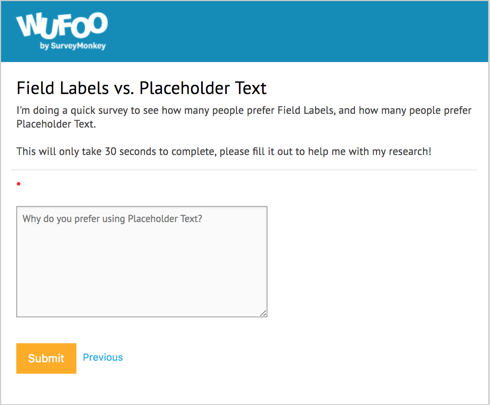The image size is (490, 405).
Task: Click the 'by SurveyMonkey' tagline under the logo
Action: pos(73,46)
